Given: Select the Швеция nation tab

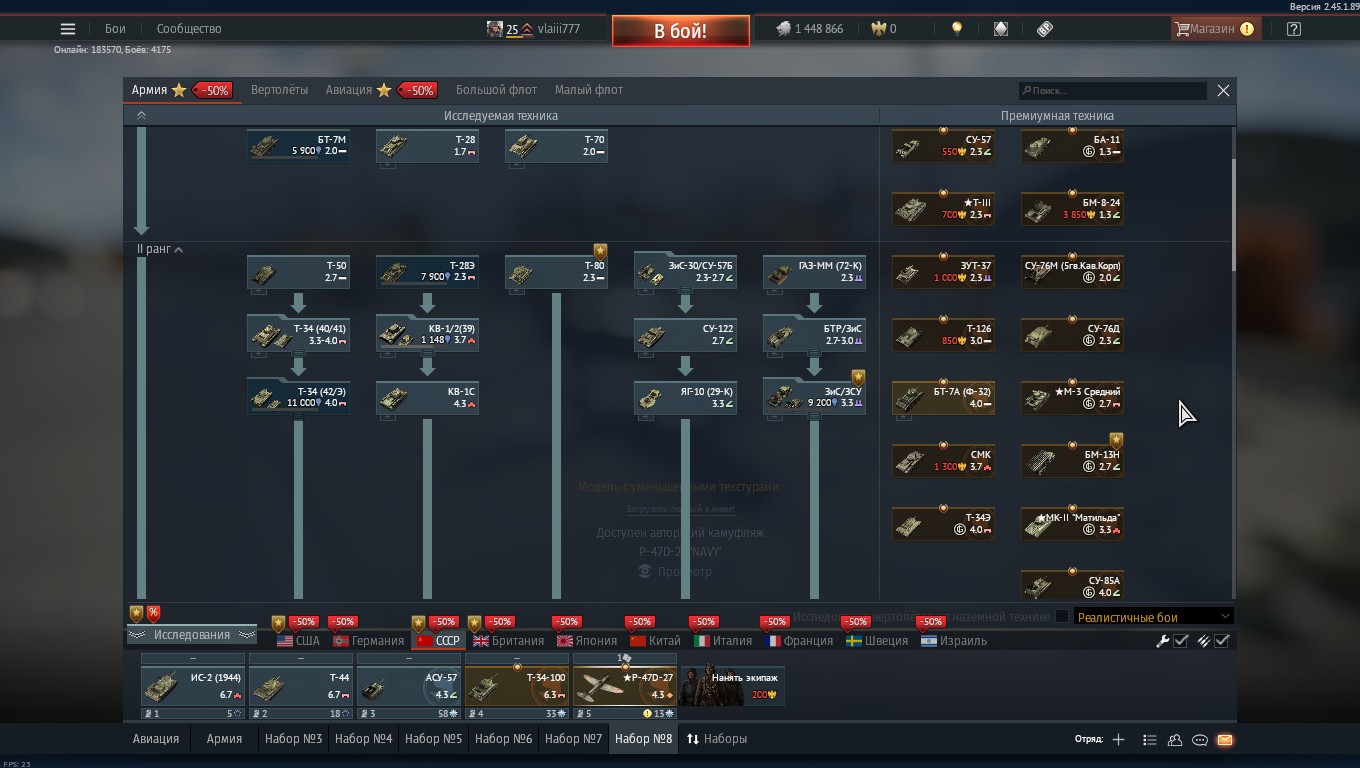Looking at the screenshot, I should coord(877,641).
